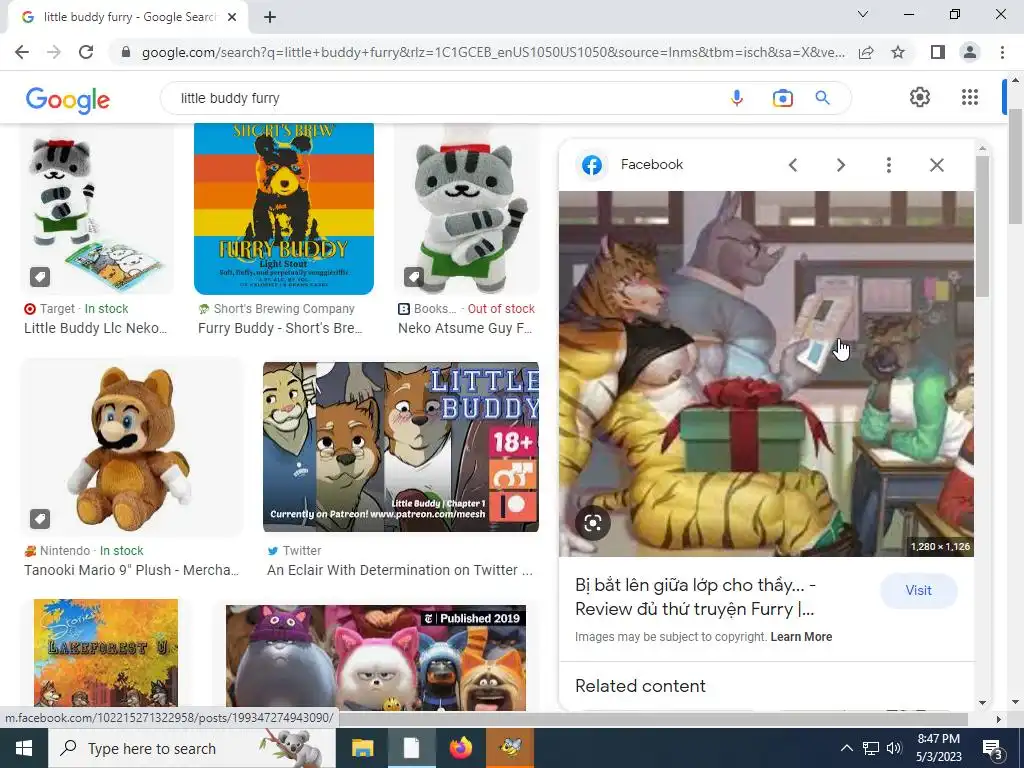Bookmark this page with the star icon
The height and width of the screenshot is (768, 1024).
click(x=898, y=52)
